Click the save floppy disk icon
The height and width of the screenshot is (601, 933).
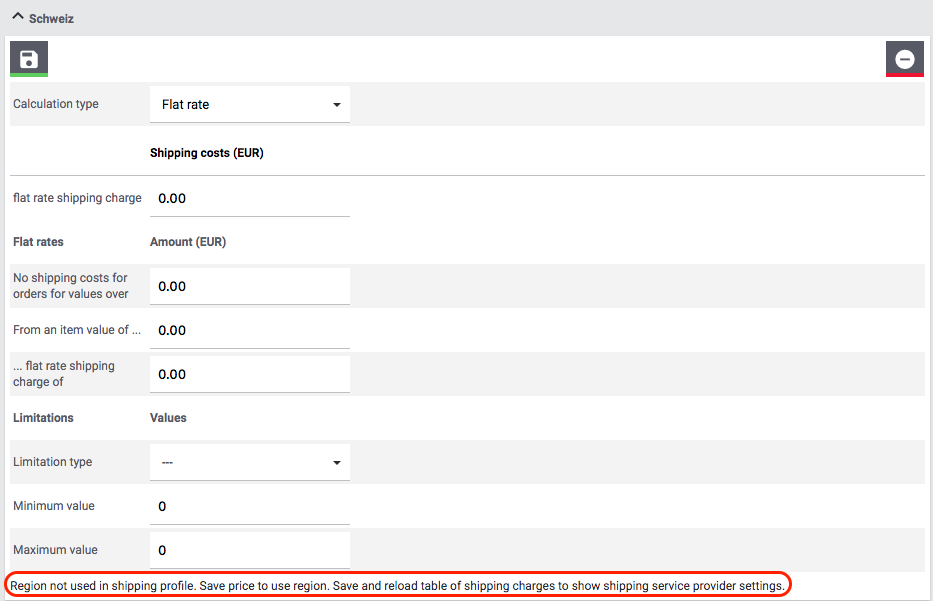(x=29, y=59)
